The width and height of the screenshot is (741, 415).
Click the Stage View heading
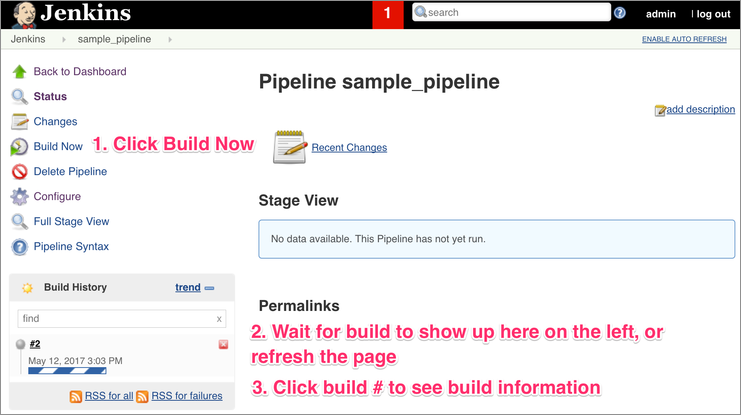click(x=298, y=200)
